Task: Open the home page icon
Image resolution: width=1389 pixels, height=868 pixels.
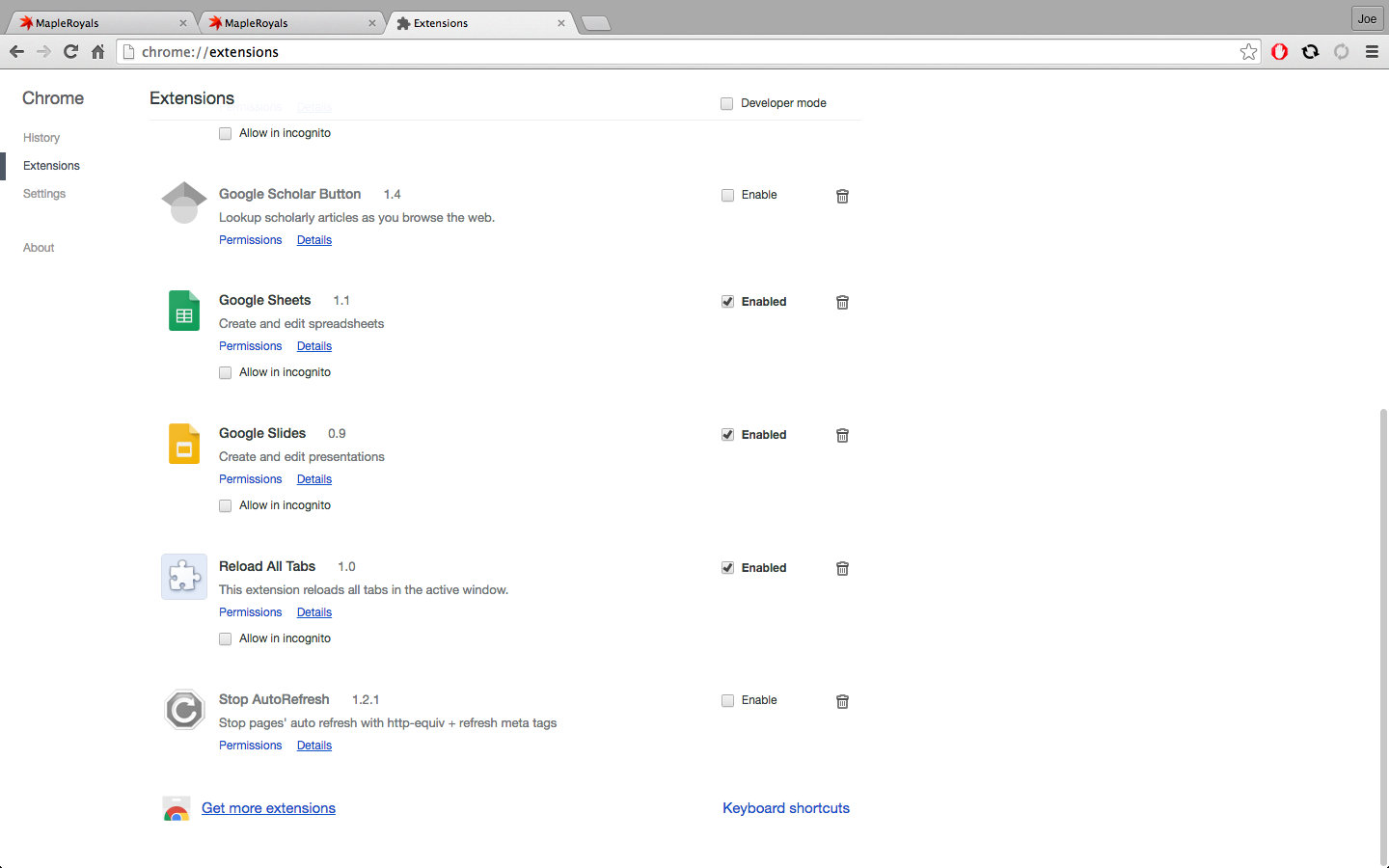Action: [x=97, y=52]
